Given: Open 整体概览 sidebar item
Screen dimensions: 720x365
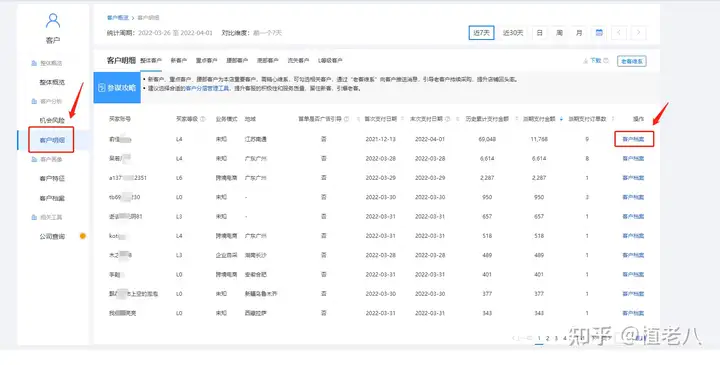Looking at the screenshot, I should point(52,82).
